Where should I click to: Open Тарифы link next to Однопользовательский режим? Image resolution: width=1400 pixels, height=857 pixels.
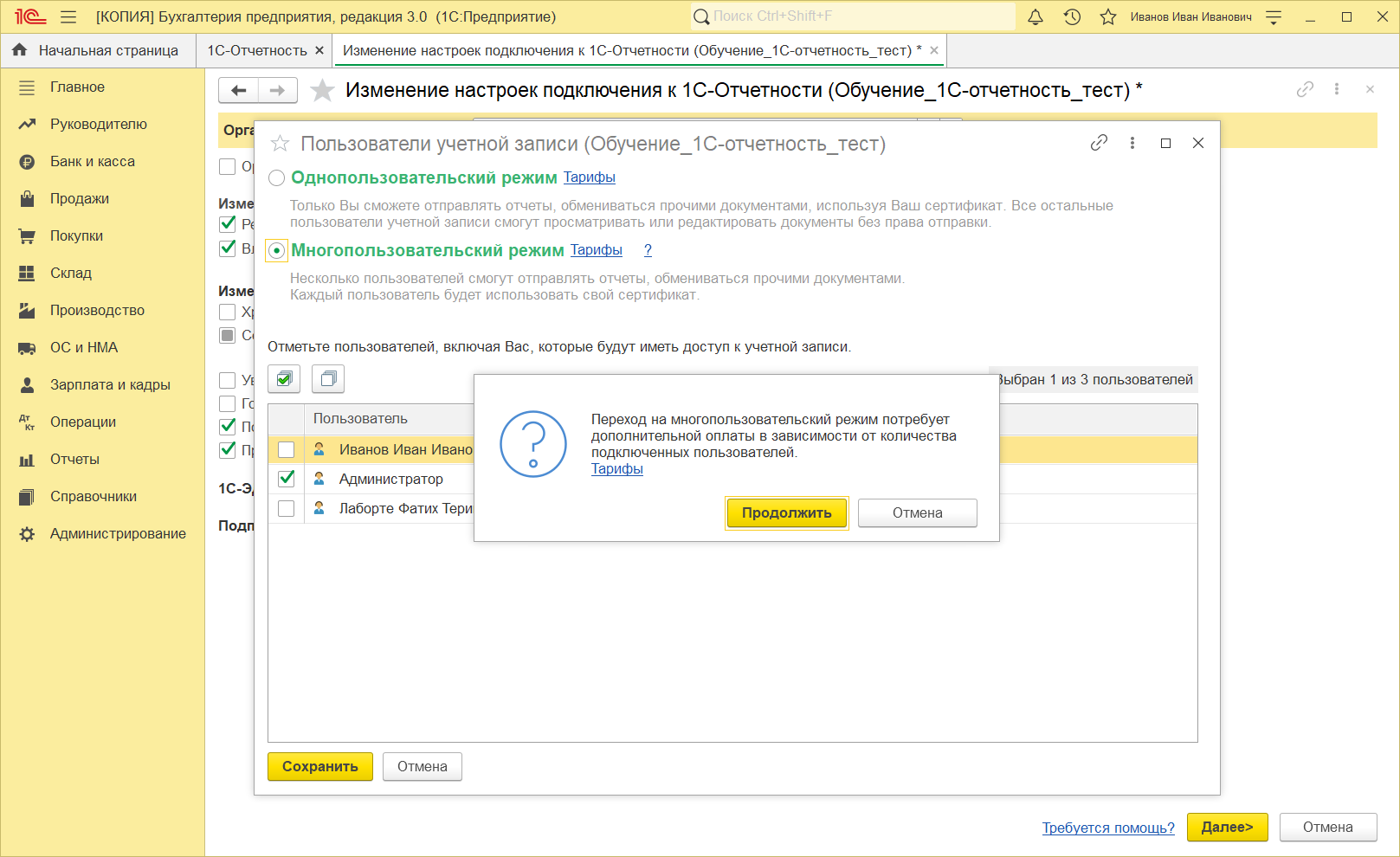point(590,177)
